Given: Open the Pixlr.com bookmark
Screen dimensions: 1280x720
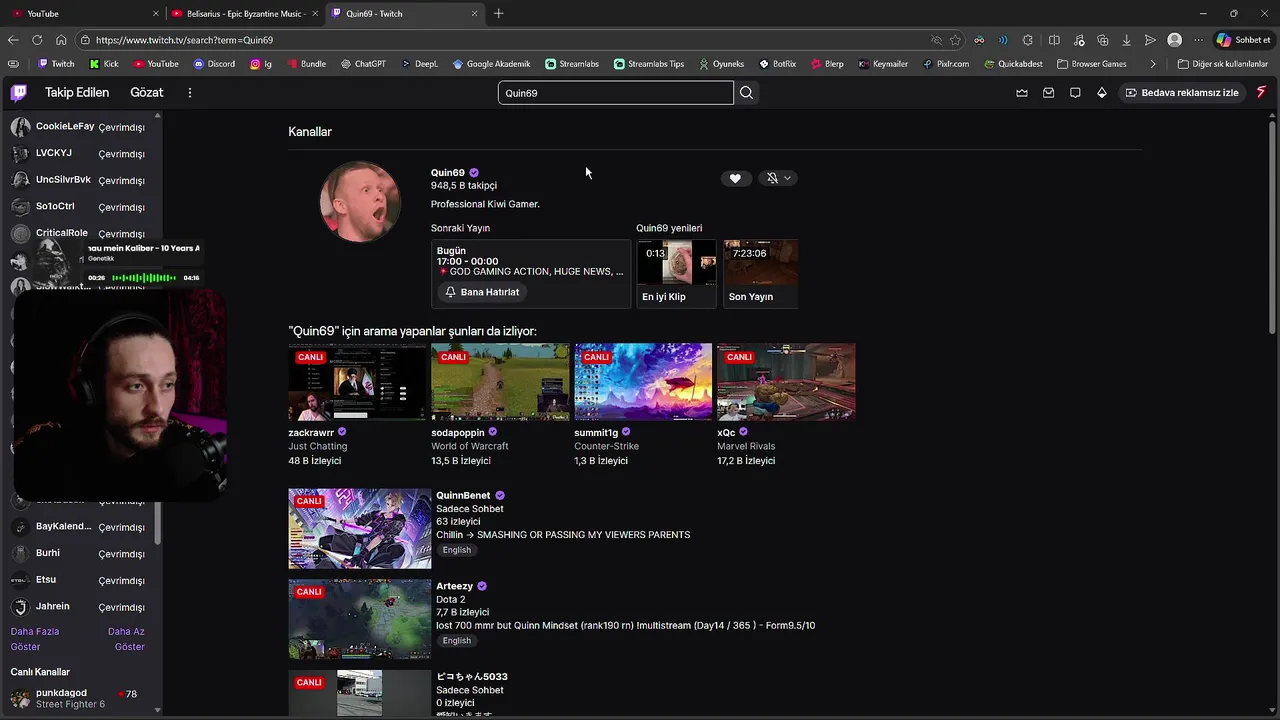Looking at the screenshot, I should pyautogui.click(x=945, y=64).
